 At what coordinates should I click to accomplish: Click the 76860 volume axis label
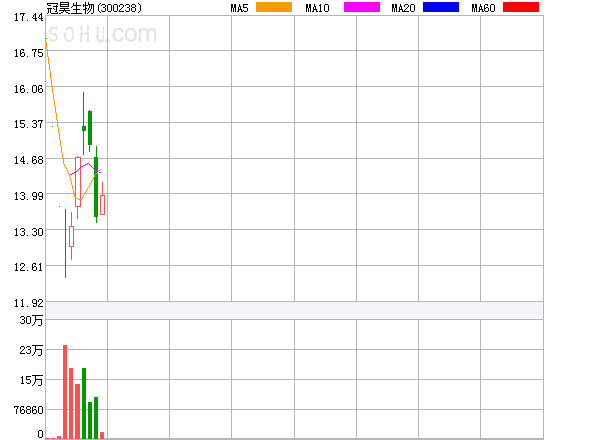coord(29,410)
